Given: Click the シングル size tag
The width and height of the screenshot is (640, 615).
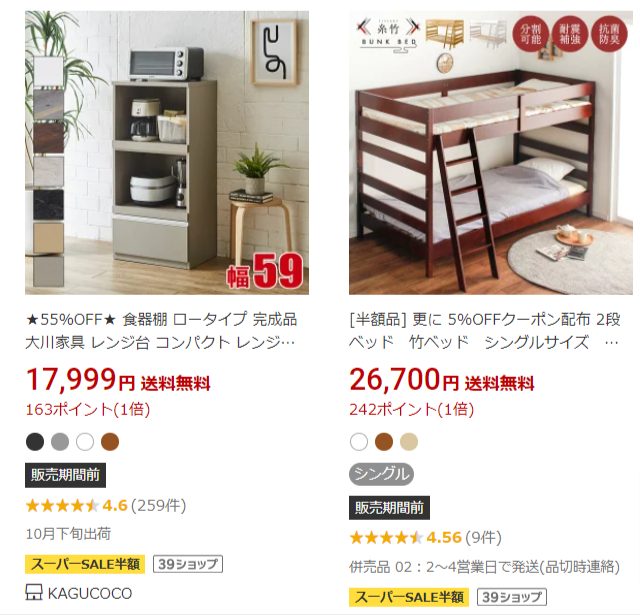Looking at the screenshot, I should point(382,474).
